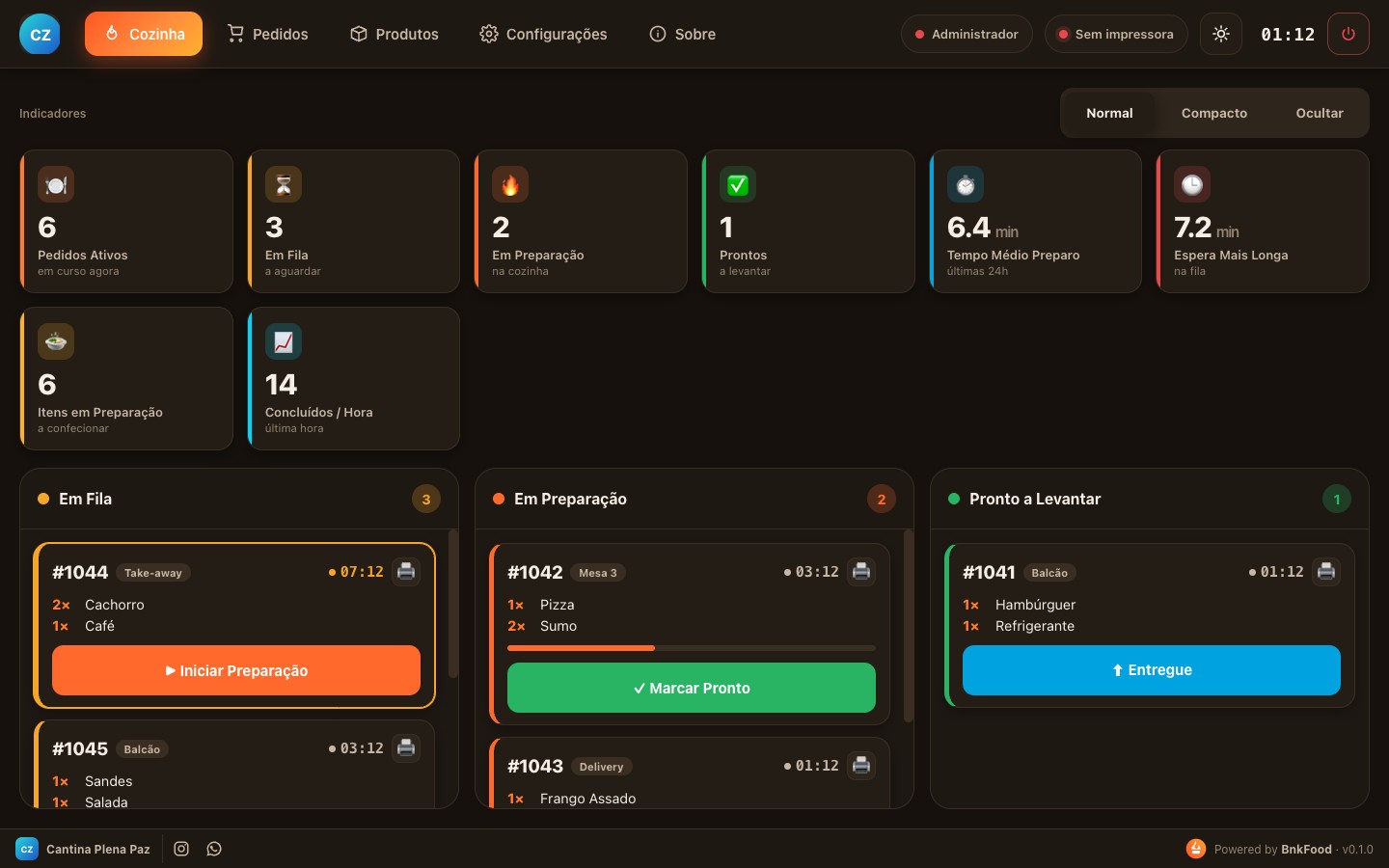
Task: Click the 07:12 timer on order #1044
Action: point(356,572)
